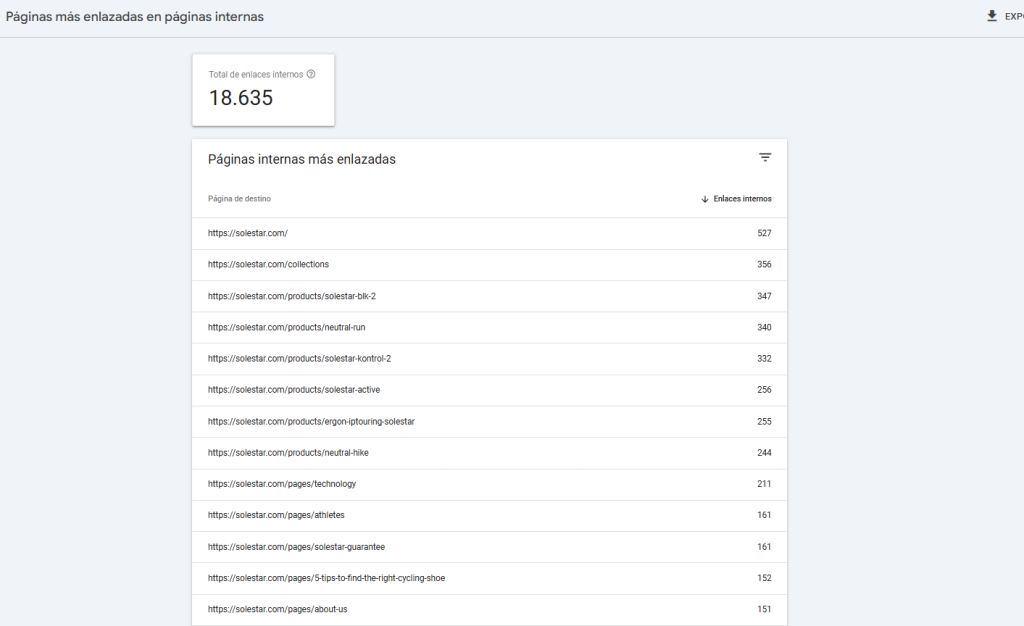
Task: Click the Total de enlaces internos card
Action: tap(263, 90)
